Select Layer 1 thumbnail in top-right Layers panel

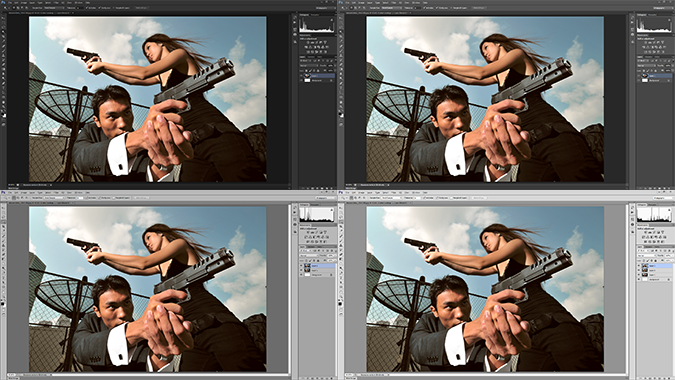click(644, 76)
